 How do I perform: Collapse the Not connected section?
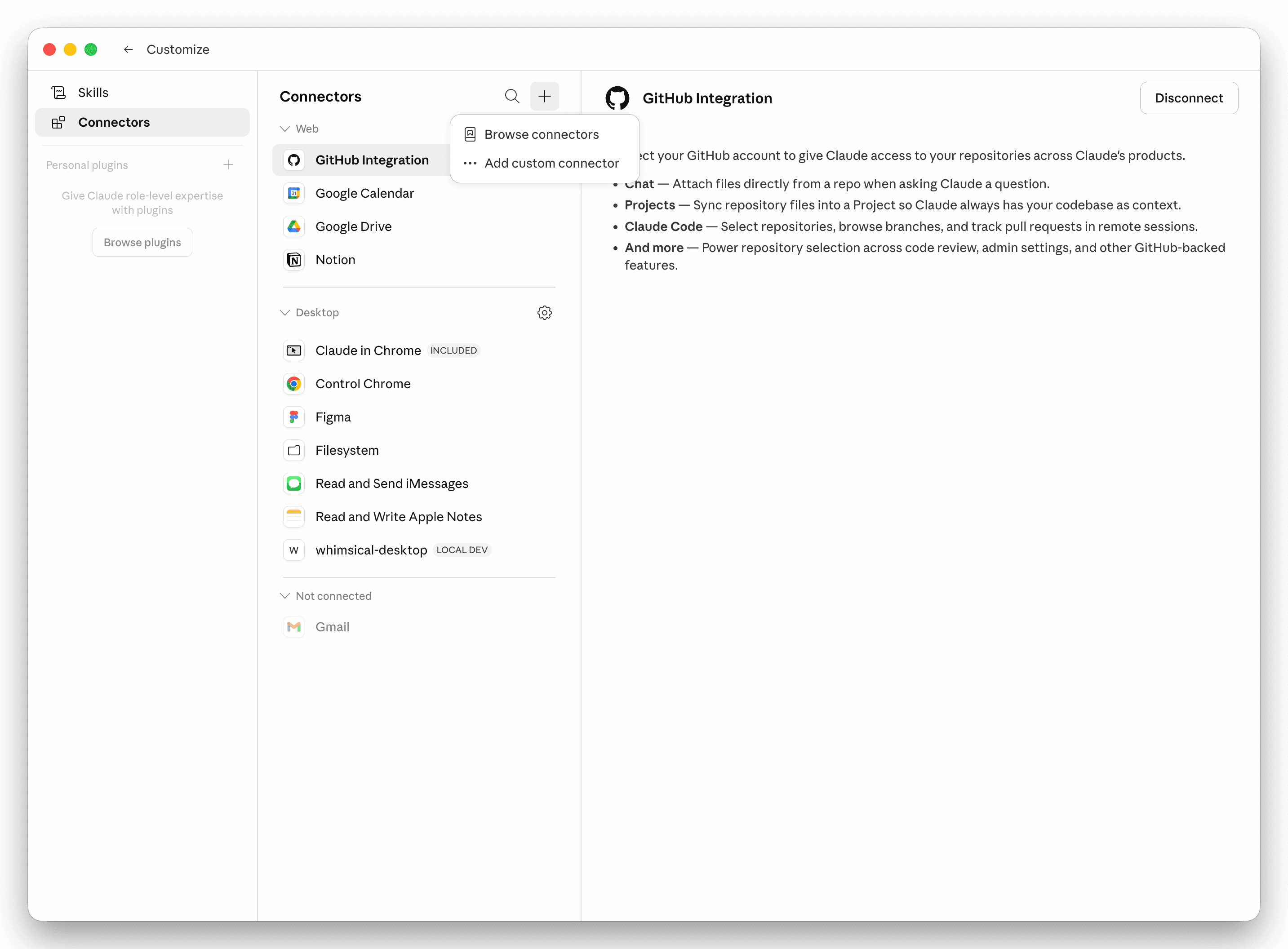coord(284,596)
